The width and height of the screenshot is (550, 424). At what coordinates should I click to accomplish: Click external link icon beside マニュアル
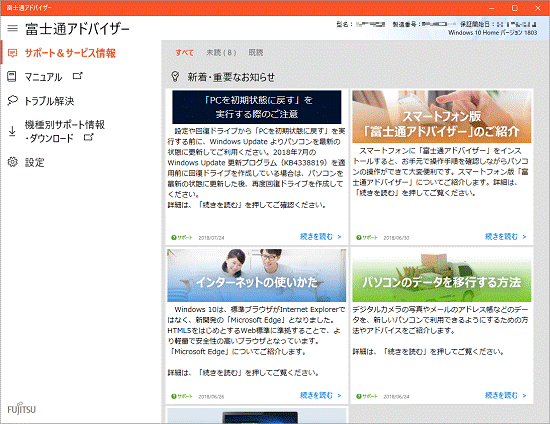click(x=78, y=75)
